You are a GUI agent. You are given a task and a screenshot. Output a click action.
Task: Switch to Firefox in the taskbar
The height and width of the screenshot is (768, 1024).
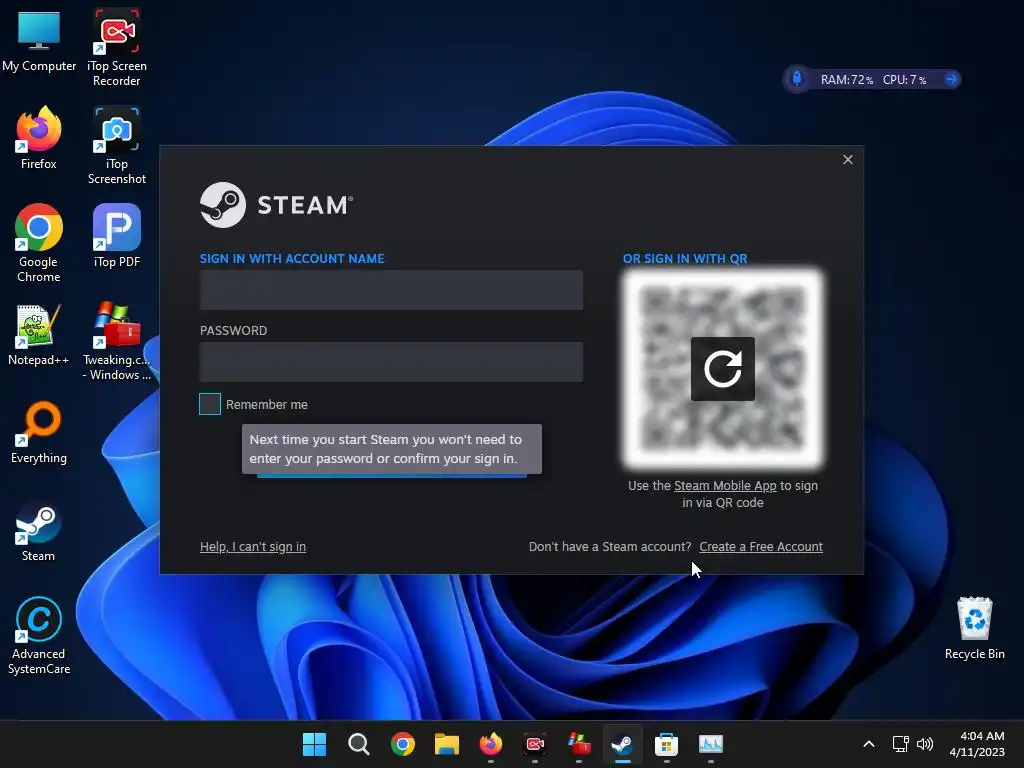[x=491, y=744]
